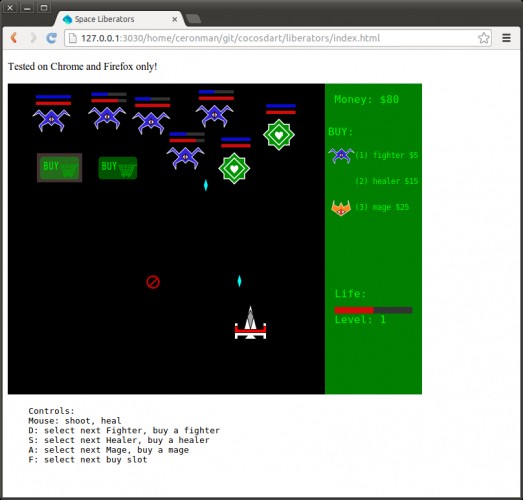
Task: Open a new tab with the blank tab button
Action: pyautogui.click(x=193, y=19)
